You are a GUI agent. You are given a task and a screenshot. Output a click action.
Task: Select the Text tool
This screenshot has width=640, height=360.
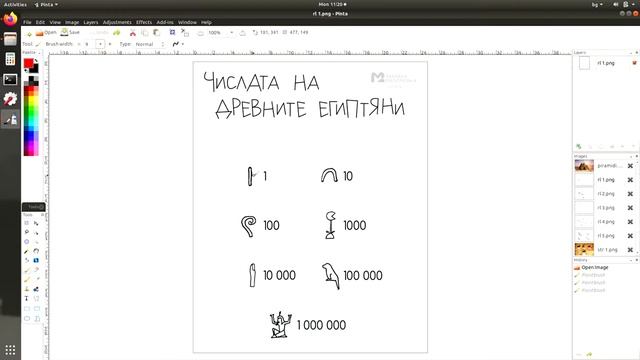(x=27, y=298)
